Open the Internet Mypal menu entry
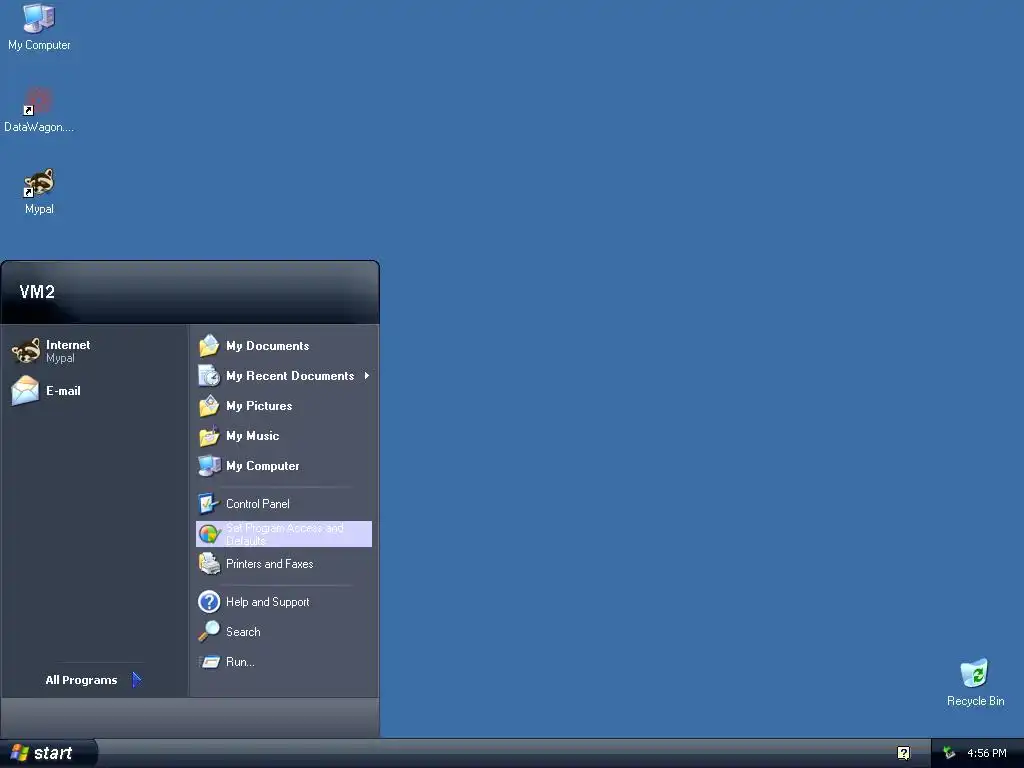 pyautogui.click(x=95, y=351)
